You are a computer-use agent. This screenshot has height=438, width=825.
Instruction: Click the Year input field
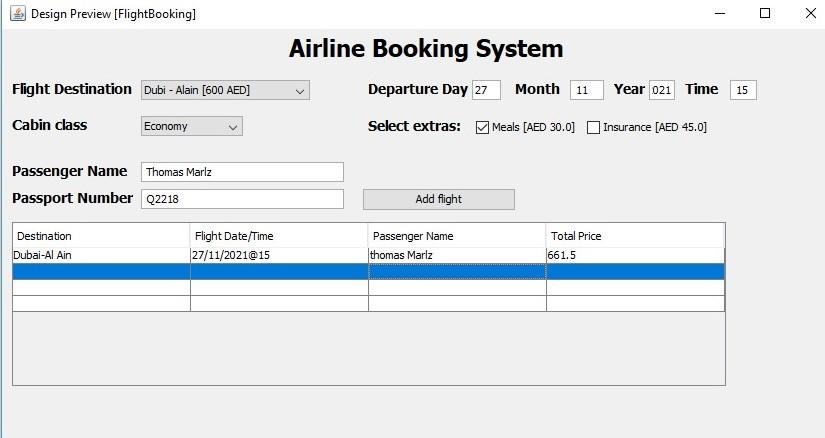[662, 90]
